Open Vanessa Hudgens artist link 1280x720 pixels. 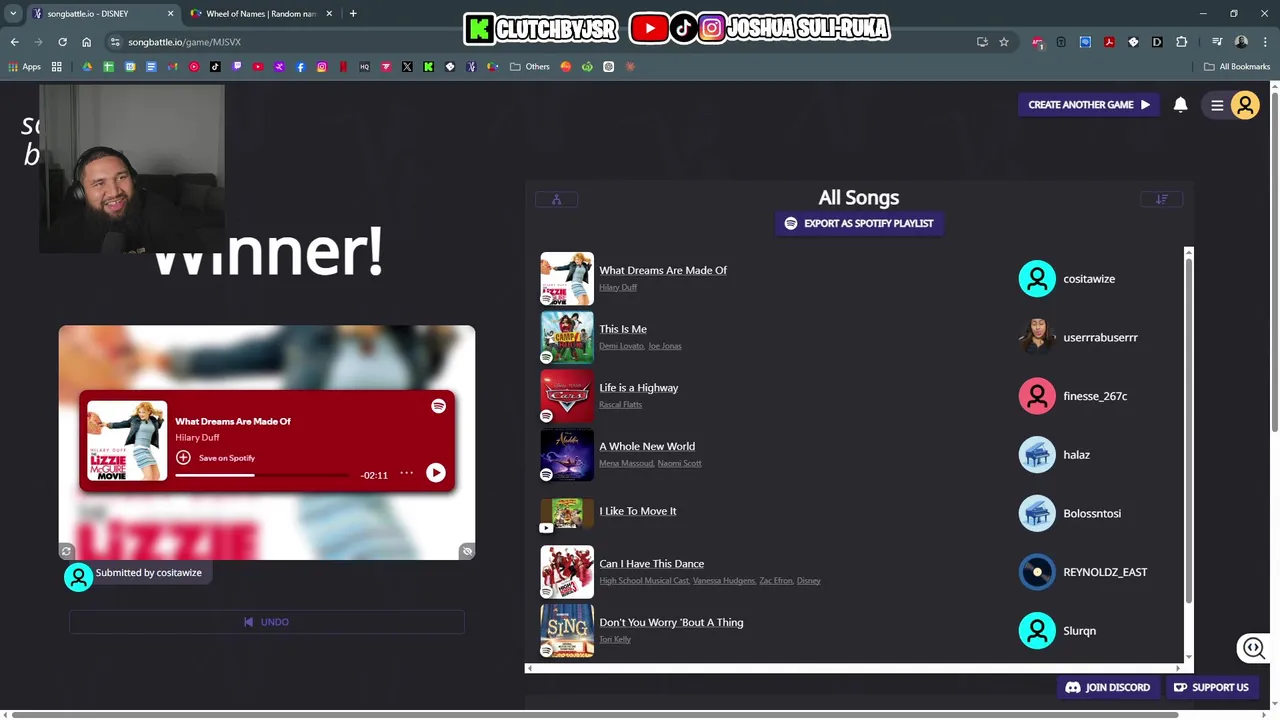coord(722,581)
